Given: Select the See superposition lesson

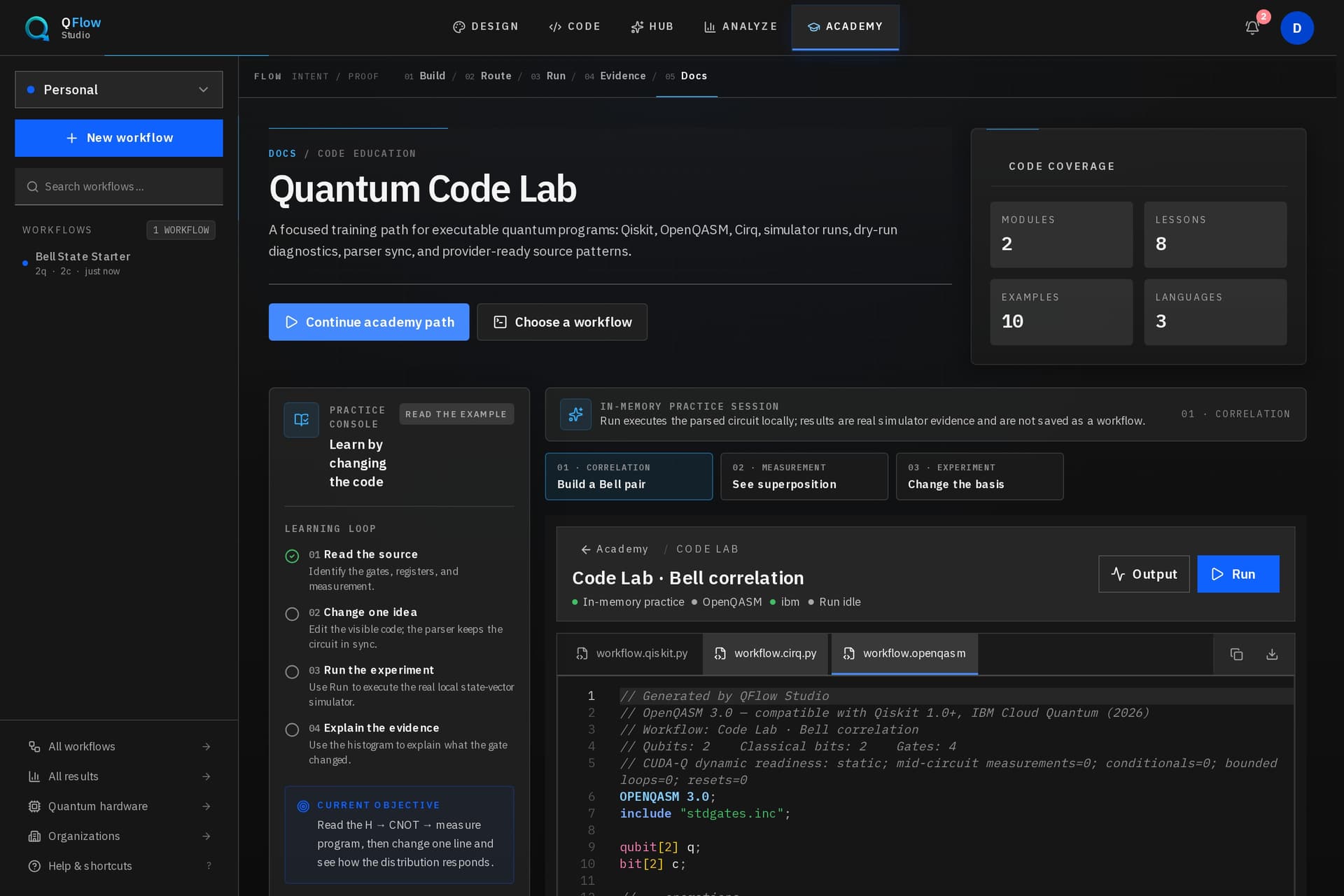Looking at the screenshot, I should 804,476.
